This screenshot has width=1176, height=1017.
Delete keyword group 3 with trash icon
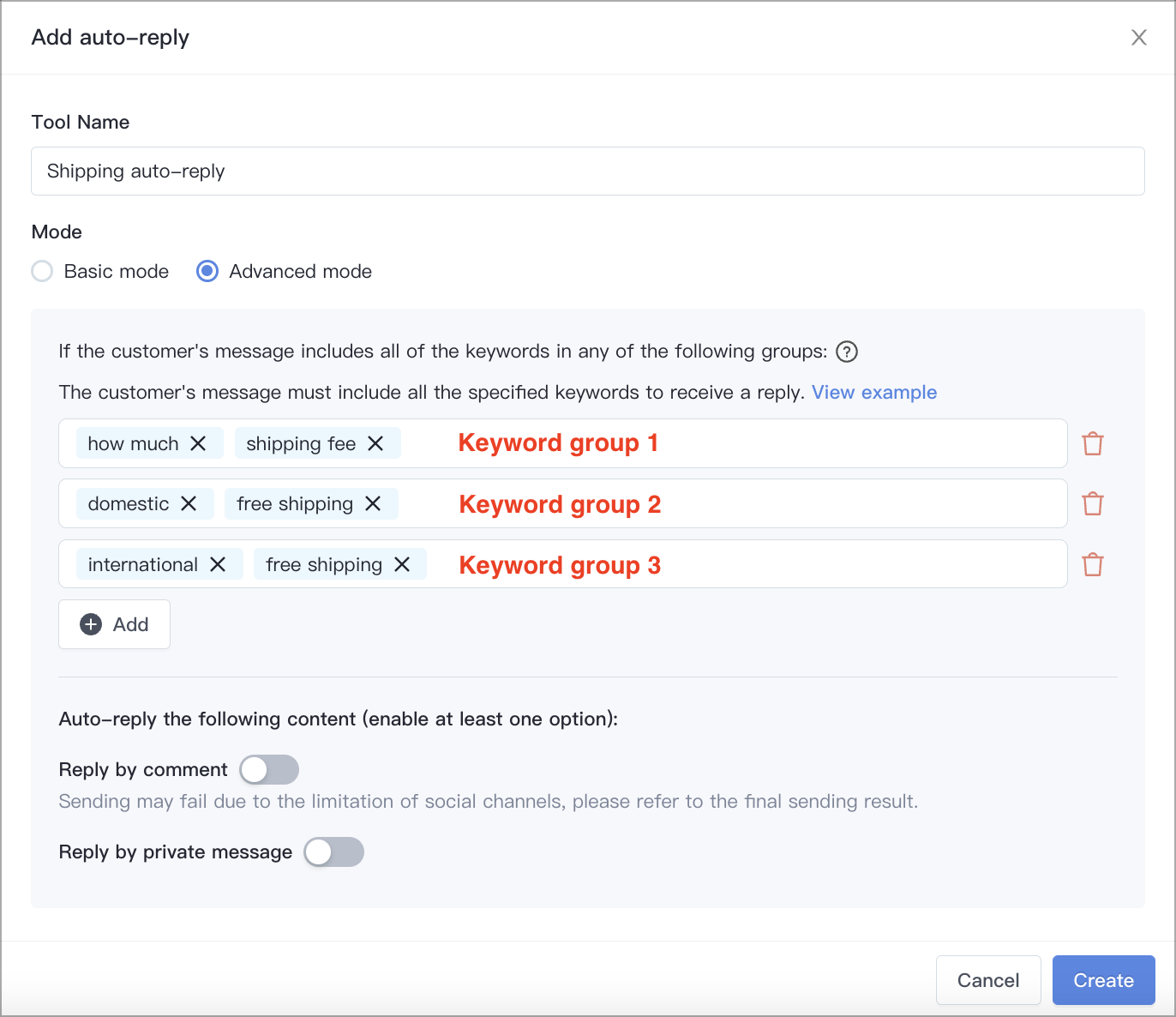point(1093,564)
